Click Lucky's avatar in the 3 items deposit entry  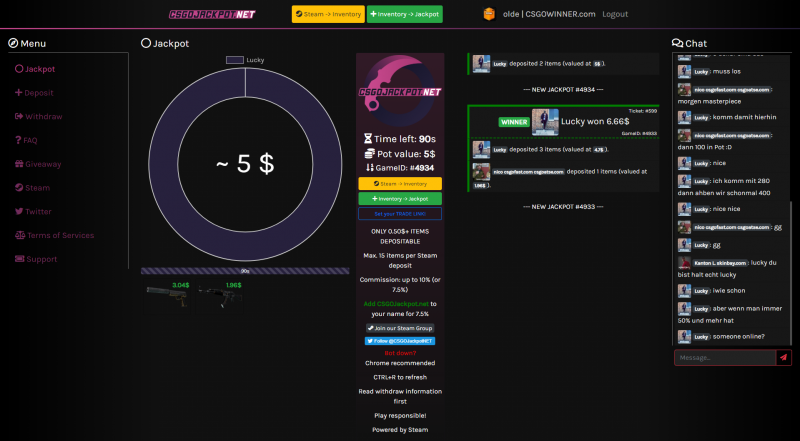[481, 150]
